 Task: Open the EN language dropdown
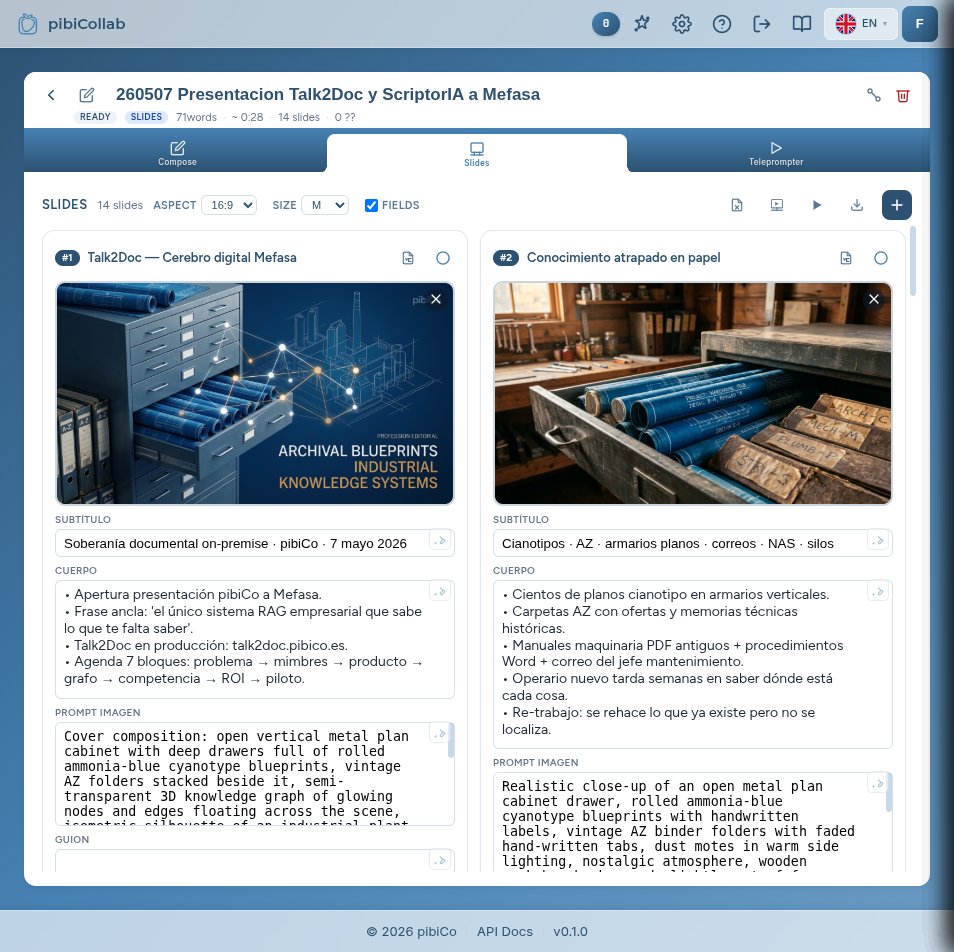point(860,24)
